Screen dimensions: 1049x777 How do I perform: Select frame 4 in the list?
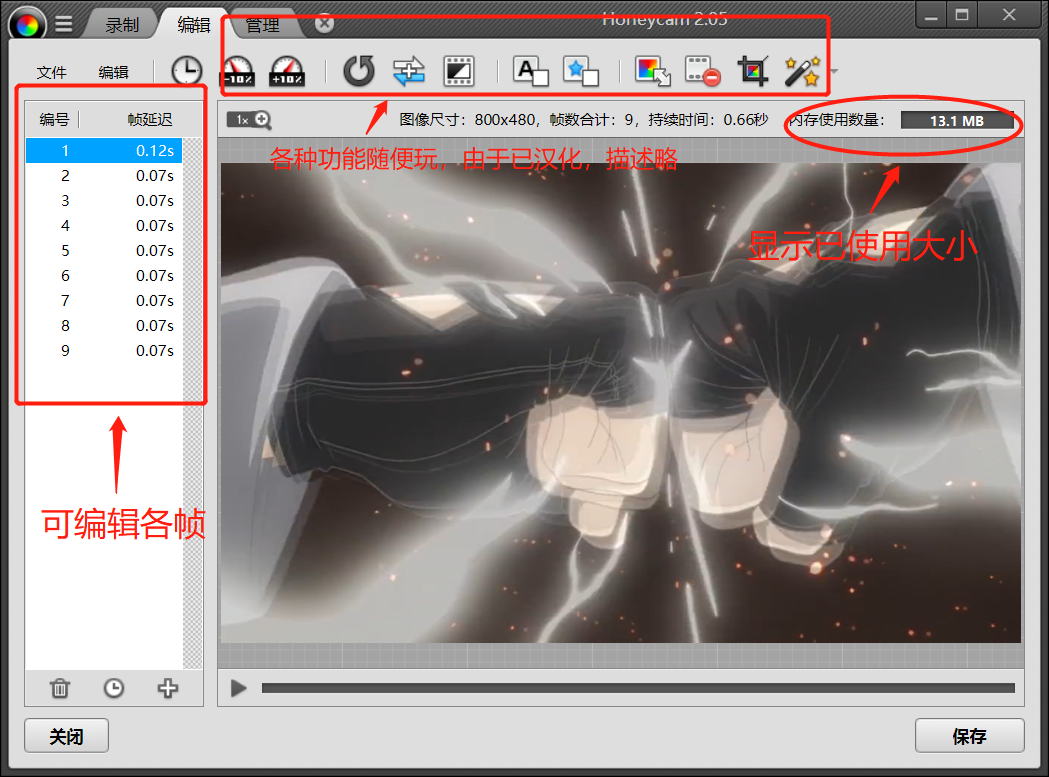(x=104, y=226)
